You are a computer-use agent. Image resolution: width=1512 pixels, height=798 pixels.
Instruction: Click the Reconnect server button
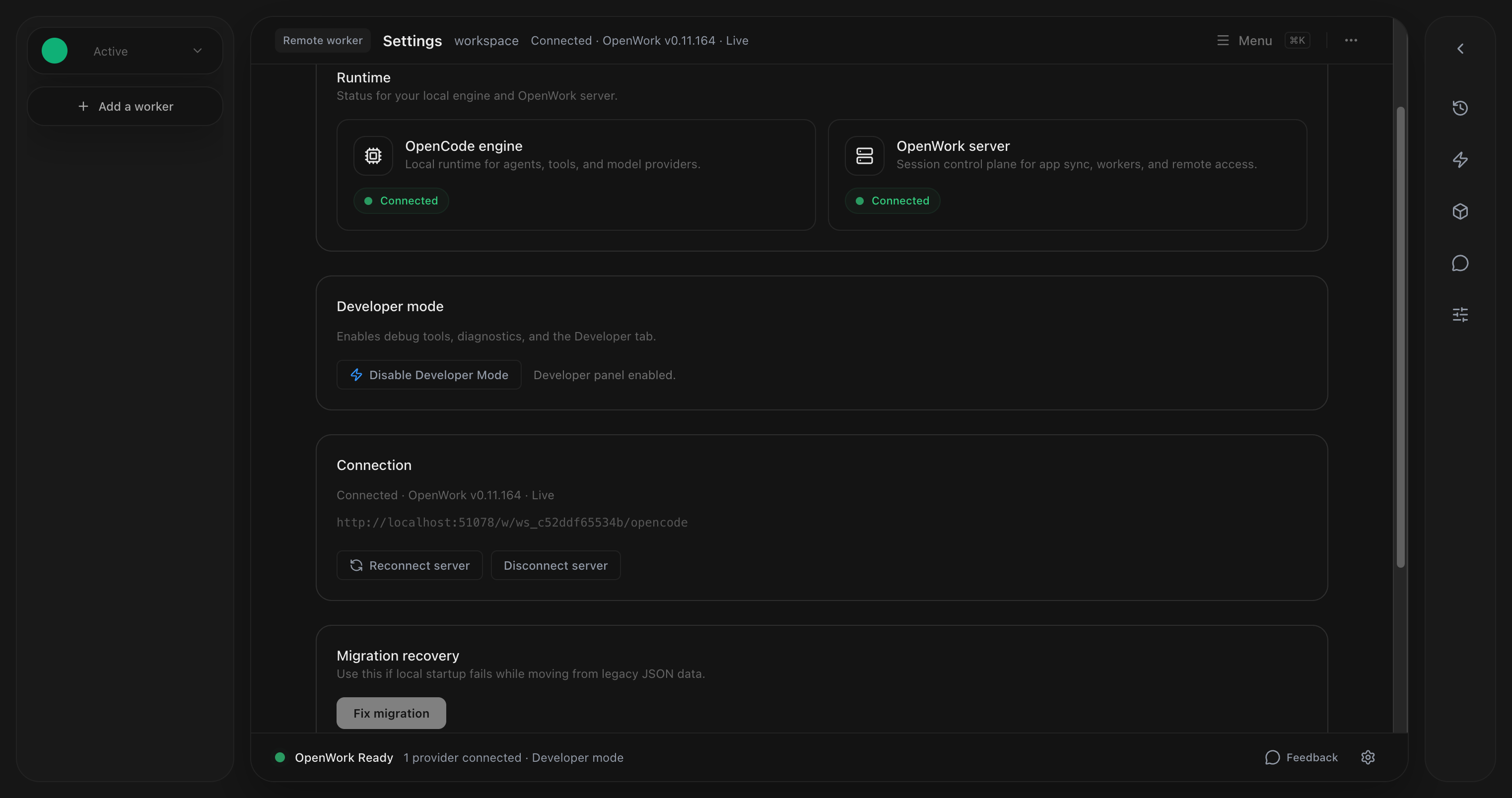409,566
